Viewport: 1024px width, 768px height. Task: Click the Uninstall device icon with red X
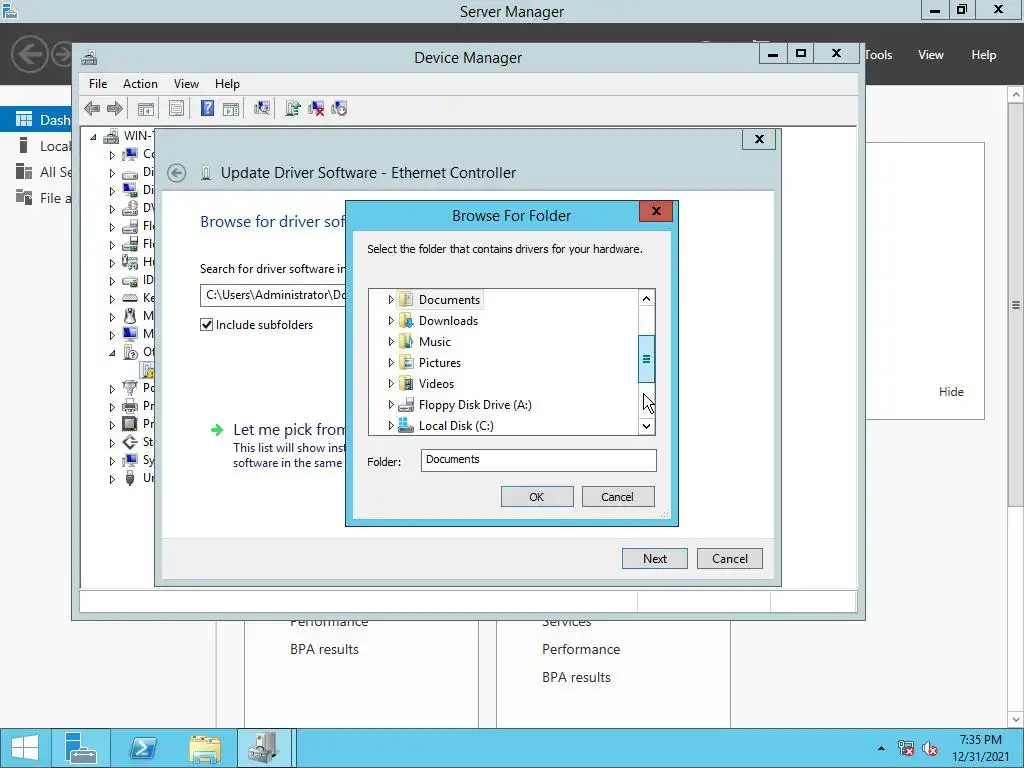click(316, 108)
